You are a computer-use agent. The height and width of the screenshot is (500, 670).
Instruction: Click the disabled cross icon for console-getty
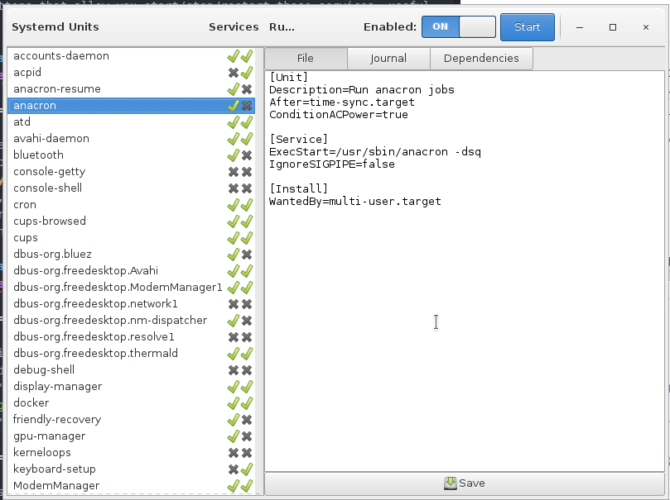click(233, 172)
